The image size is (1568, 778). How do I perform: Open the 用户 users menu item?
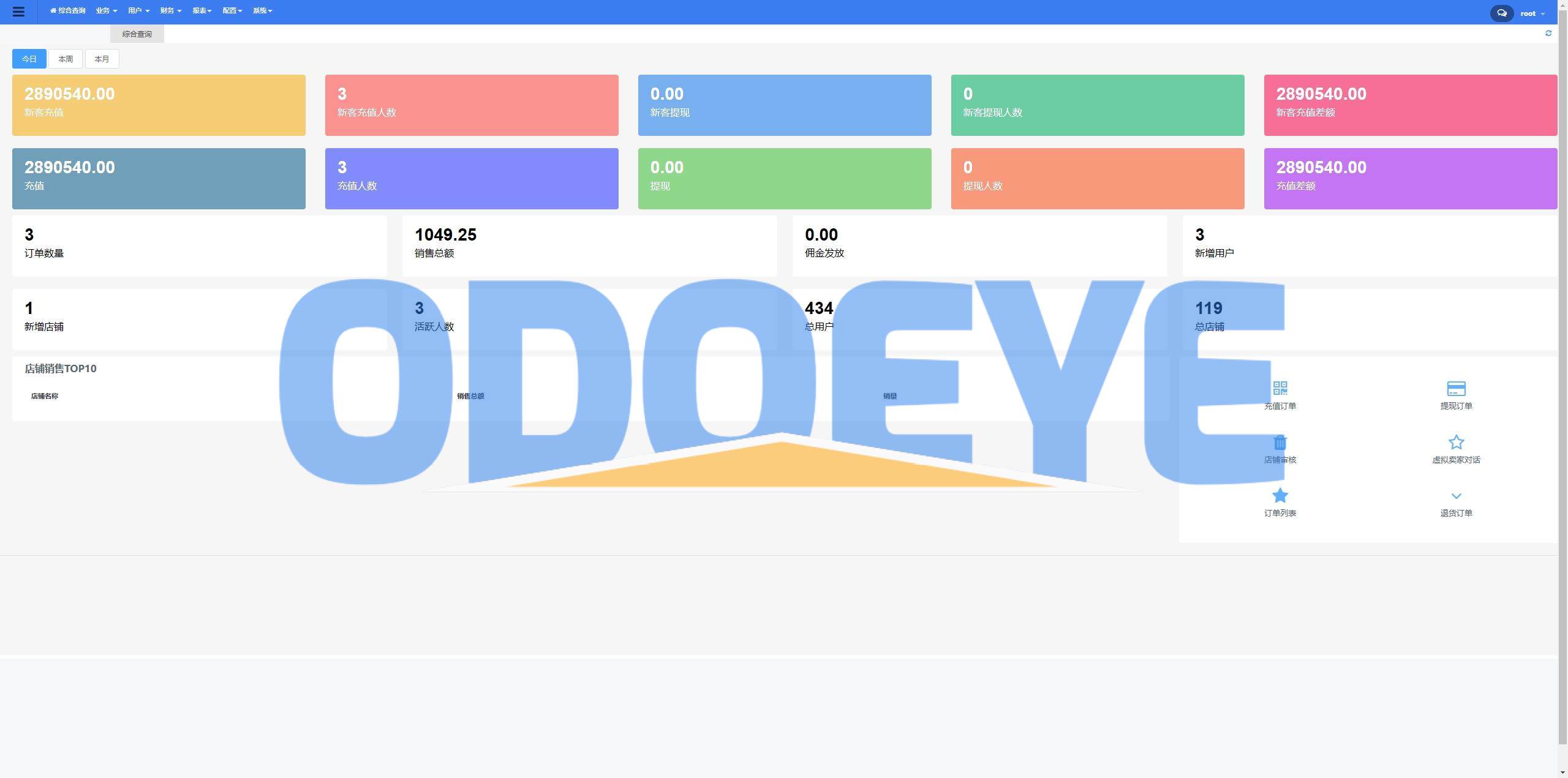pyautogui.click(x=136, y=11)
